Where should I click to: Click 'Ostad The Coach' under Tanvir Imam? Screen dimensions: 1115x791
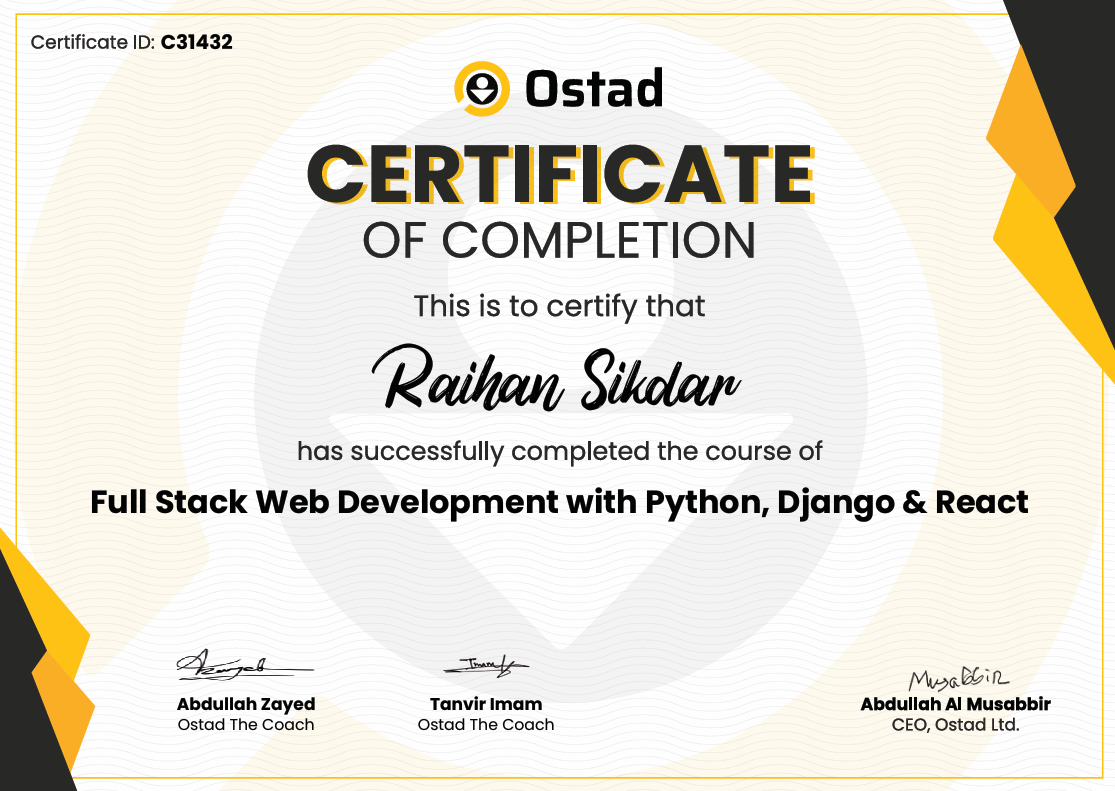(x=486, y=725)
